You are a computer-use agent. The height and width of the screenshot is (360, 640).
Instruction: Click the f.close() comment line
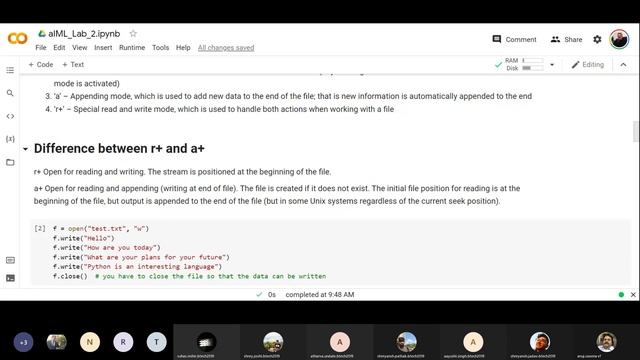189,276
